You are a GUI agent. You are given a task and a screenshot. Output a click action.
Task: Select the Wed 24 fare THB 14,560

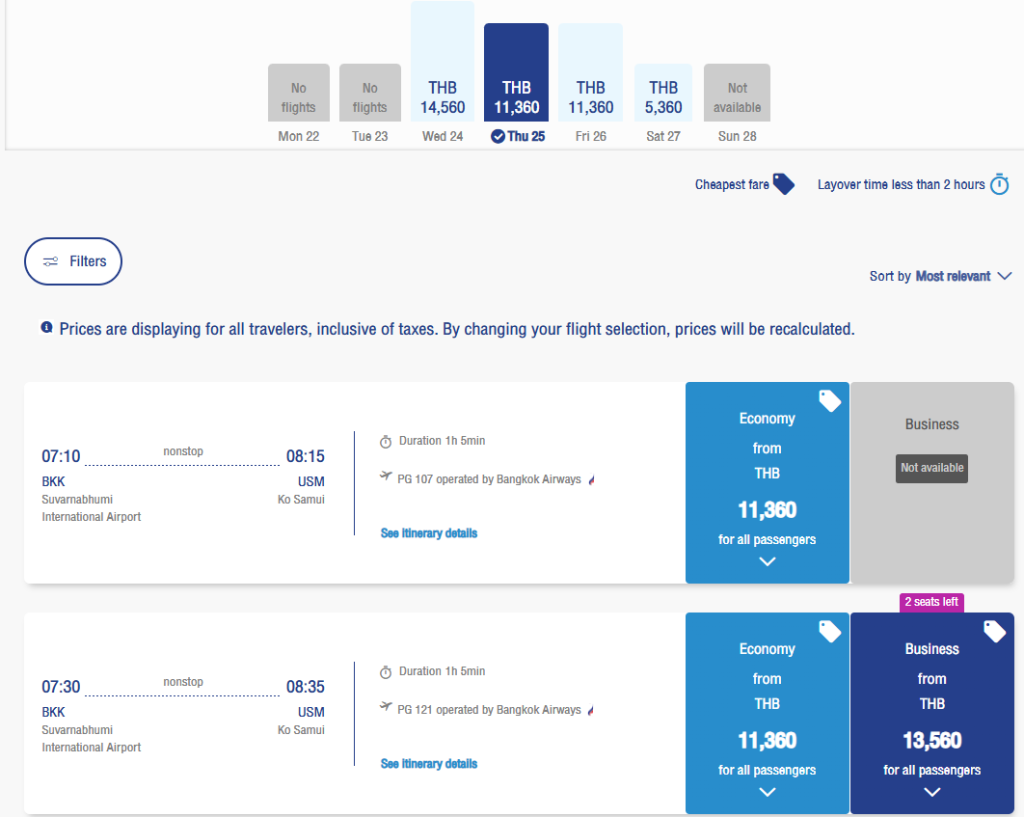point(442,61)
